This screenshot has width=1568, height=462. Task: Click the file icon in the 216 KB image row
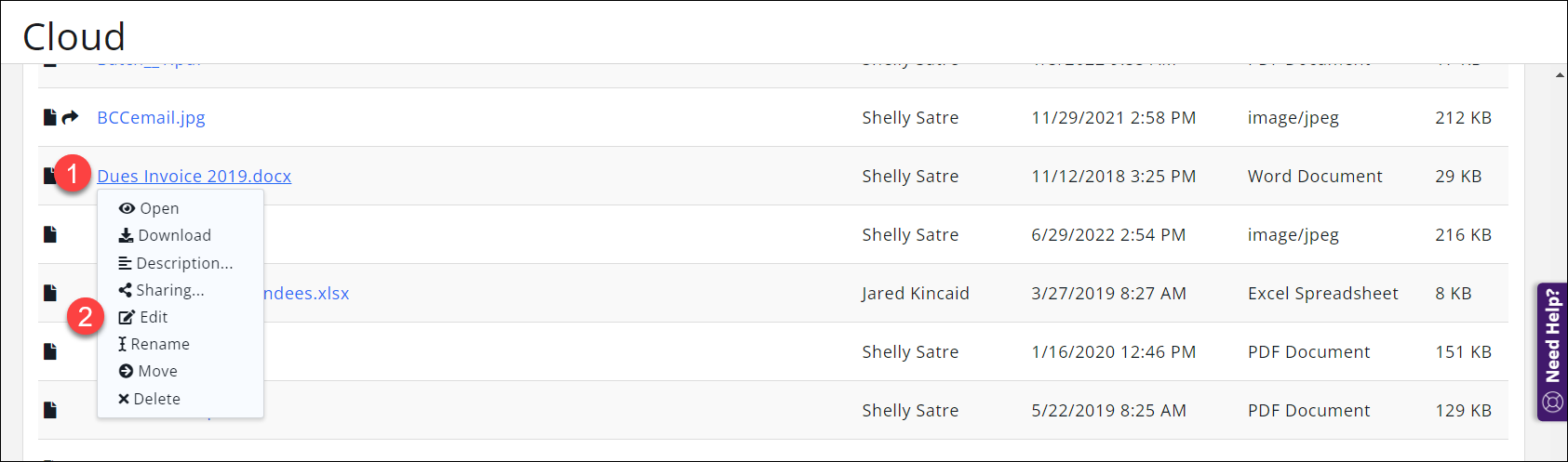click(50, 234)
